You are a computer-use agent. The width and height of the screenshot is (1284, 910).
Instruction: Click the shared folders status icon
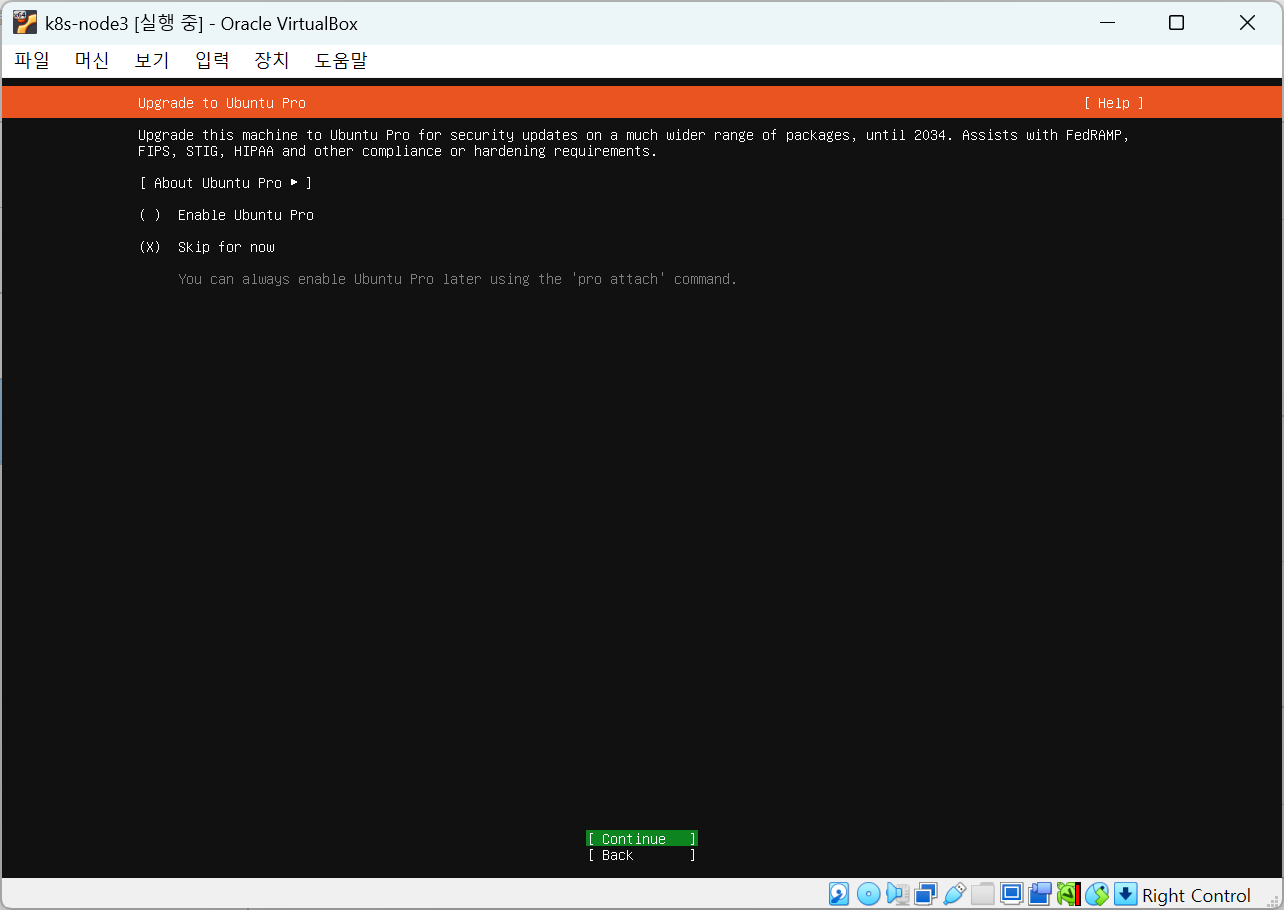[983, 894]
